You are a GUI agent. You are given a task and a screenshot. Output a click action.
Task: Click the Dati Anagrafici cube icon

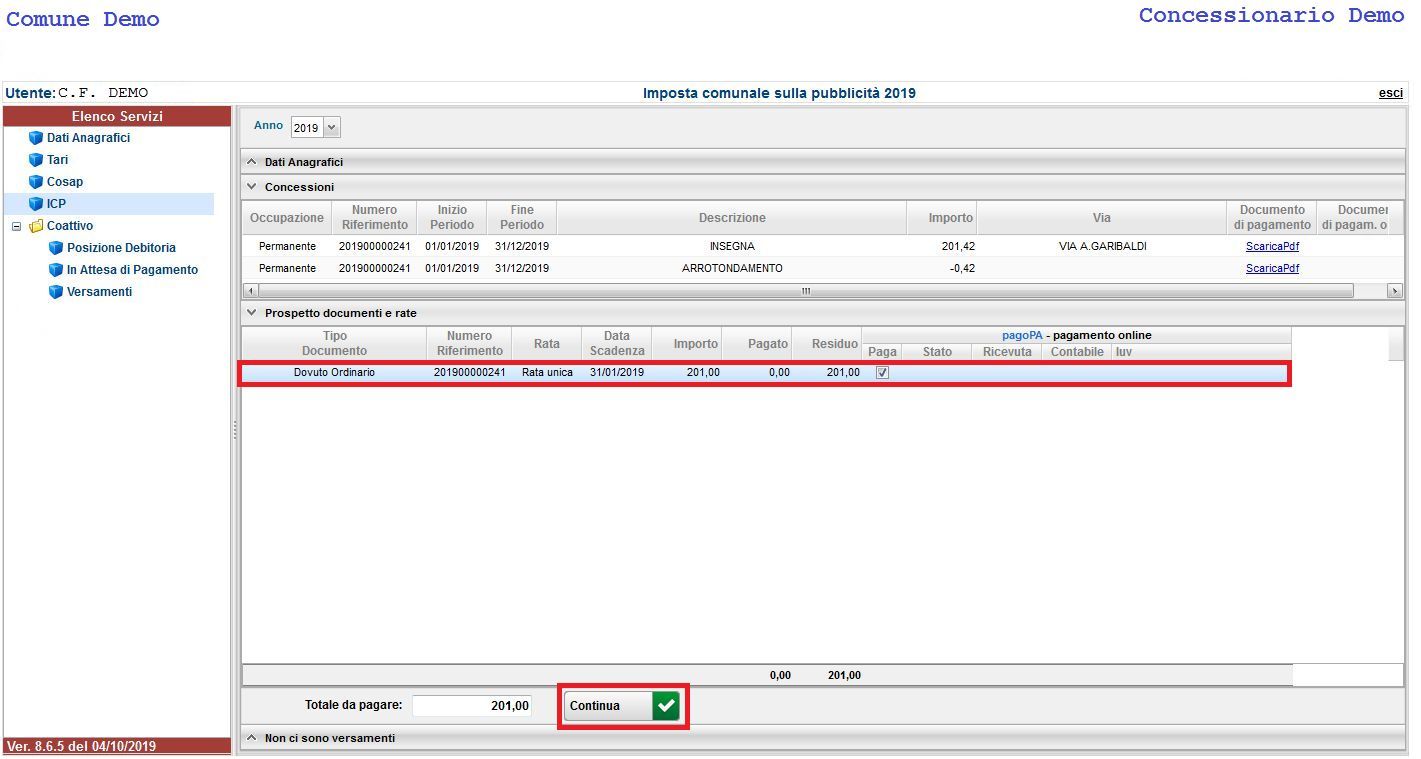click(x=36, y=138)
